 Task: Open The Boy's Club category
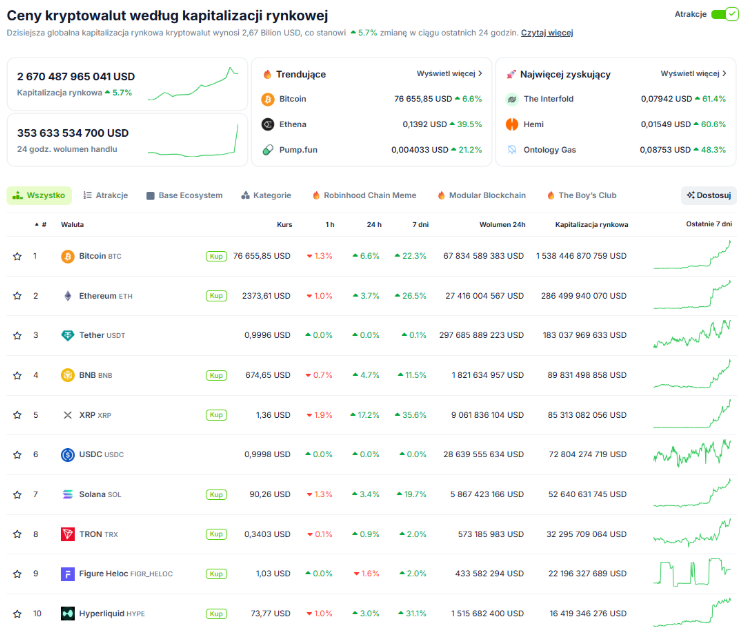click(582, 196)
